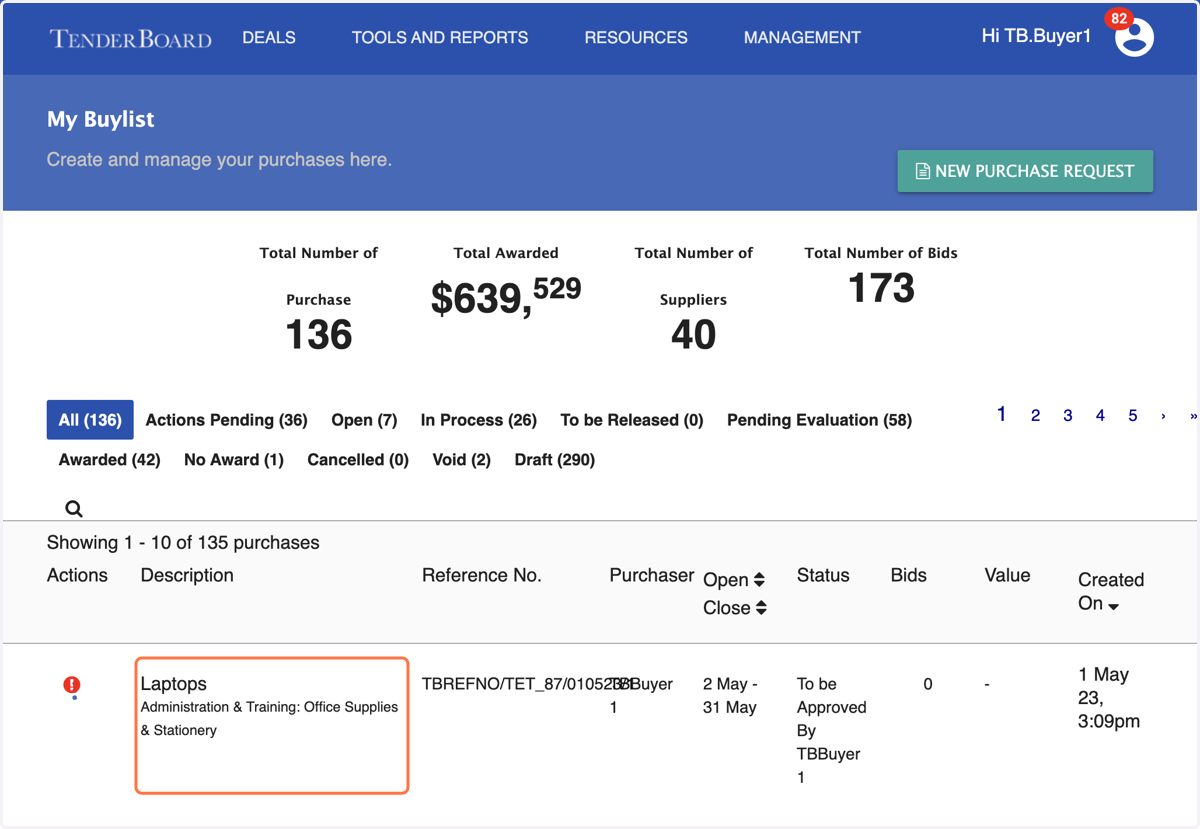Sort by Close date arrows
1200x829 pixels.
(x=761, y=608)
